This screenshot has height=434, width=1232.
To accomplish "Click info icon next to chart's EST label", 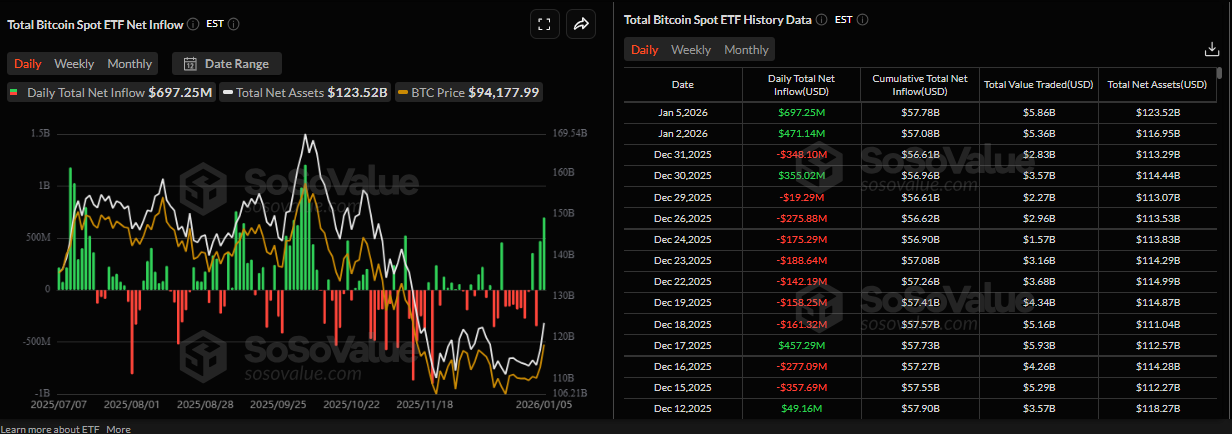I will [x=234, y=24].
